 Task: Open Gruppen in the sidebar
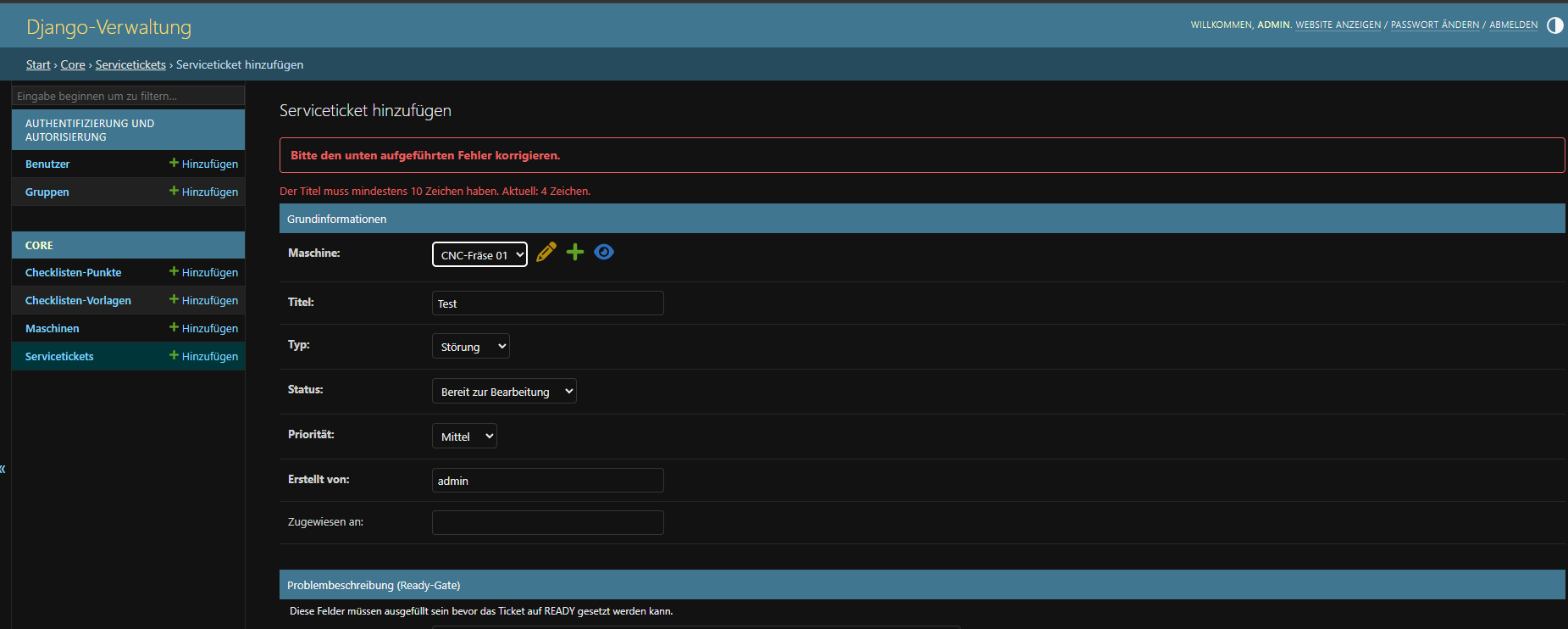tap(47, 192)
